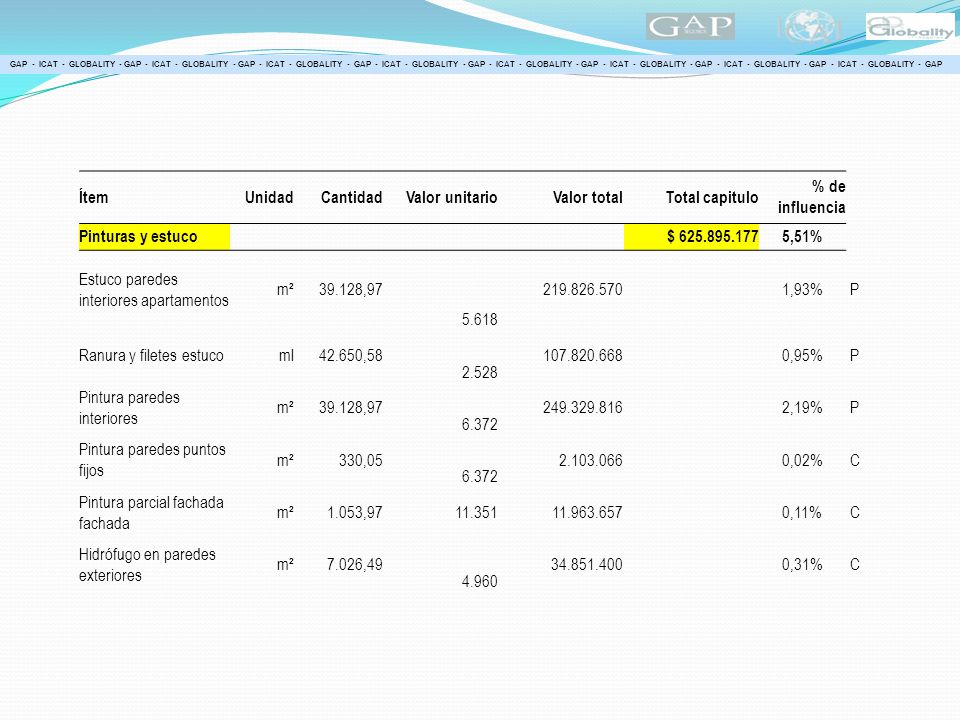Click unit value 4.960
Viewport: 960px width, 720px height.
[479, 581]
